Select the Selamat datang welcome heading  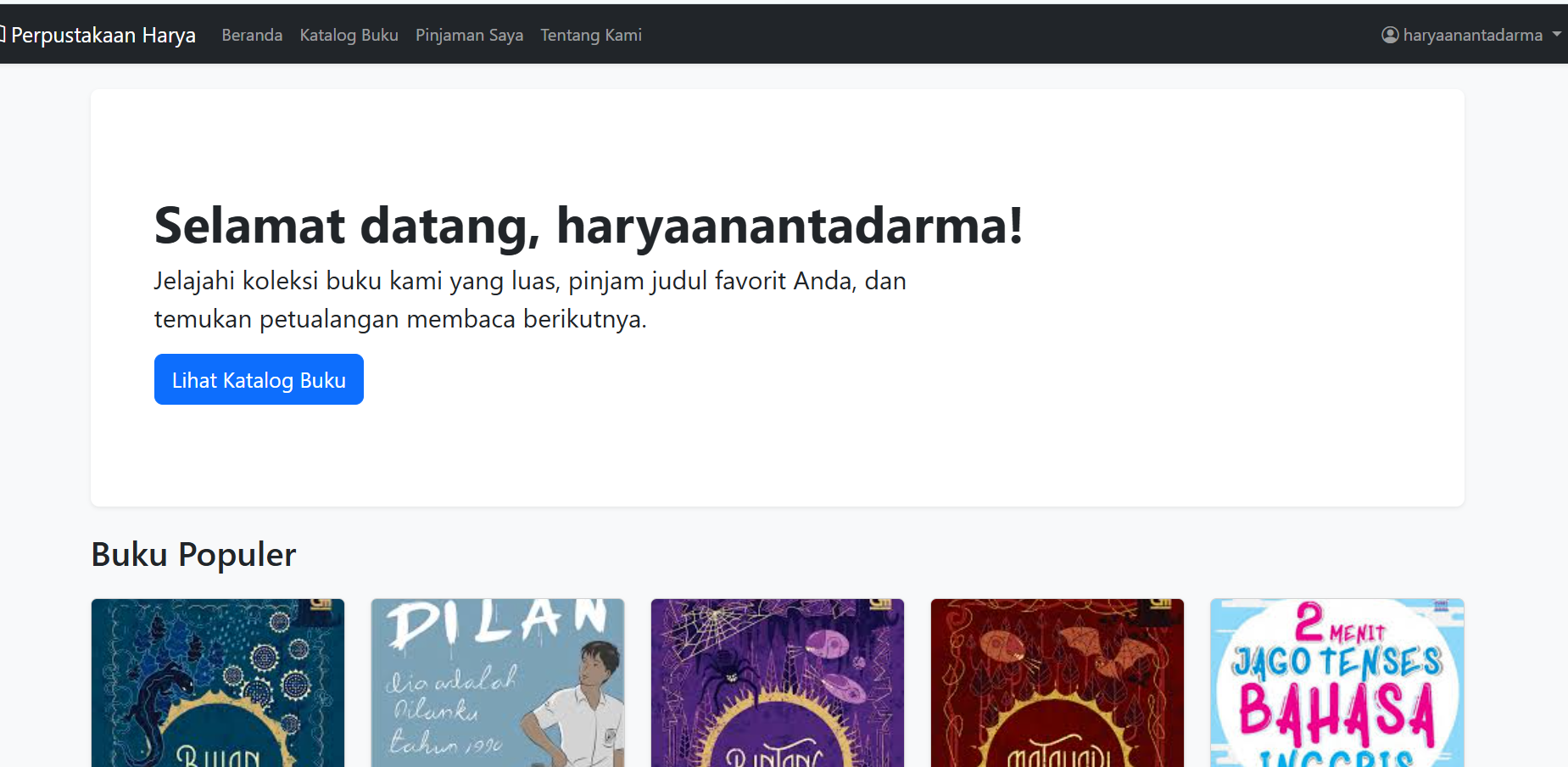pyautogui.click(x=589, y=226)
